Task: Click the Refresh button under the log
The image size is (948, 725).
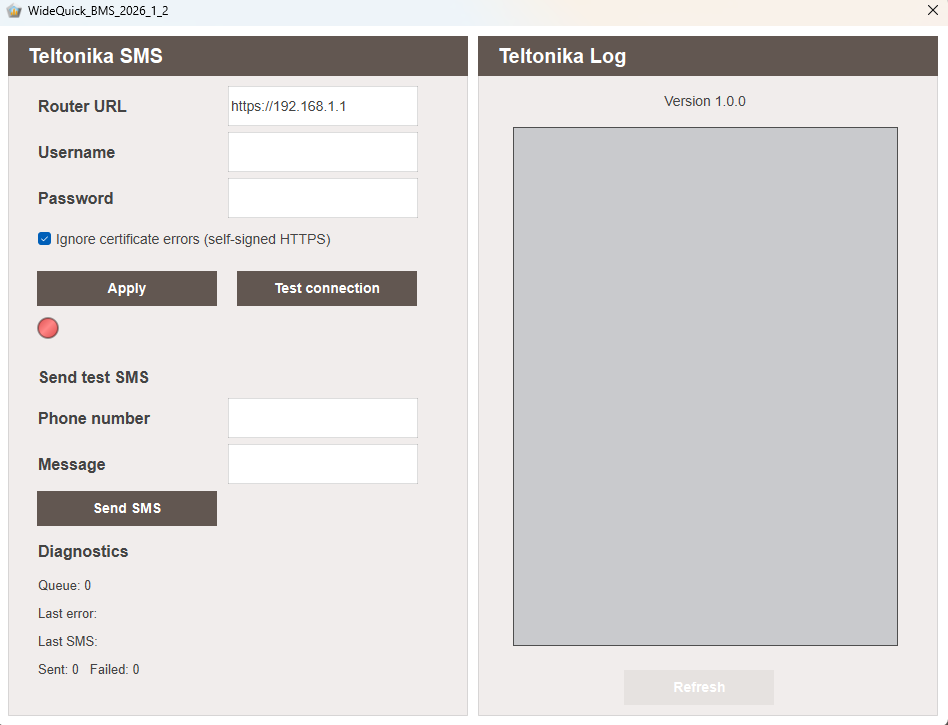Action: click(x=699, y=687)
